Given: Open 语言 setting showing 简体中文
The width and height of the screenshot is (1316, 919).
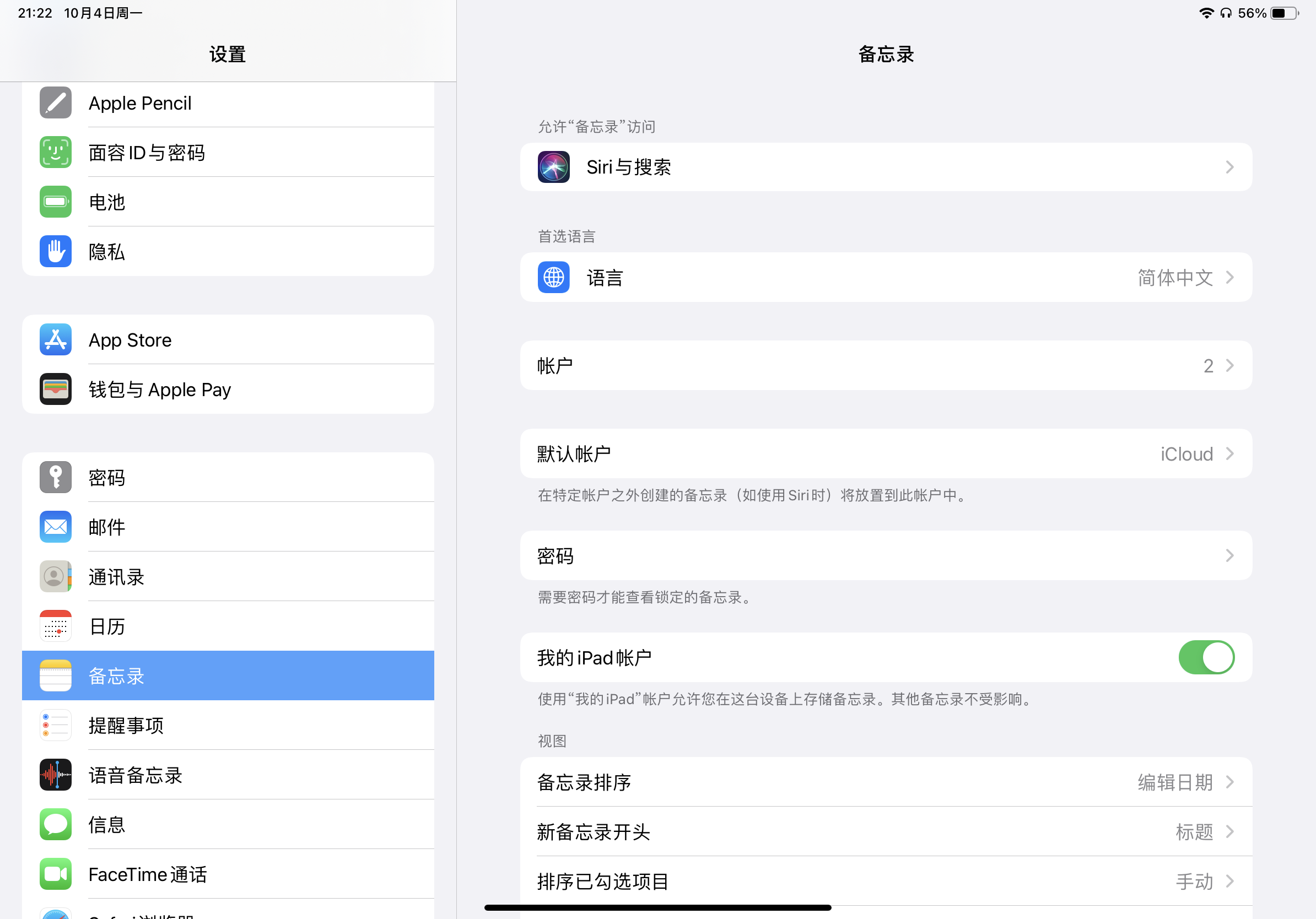Looking at the screenshot, I should click(x=886, y=277).
